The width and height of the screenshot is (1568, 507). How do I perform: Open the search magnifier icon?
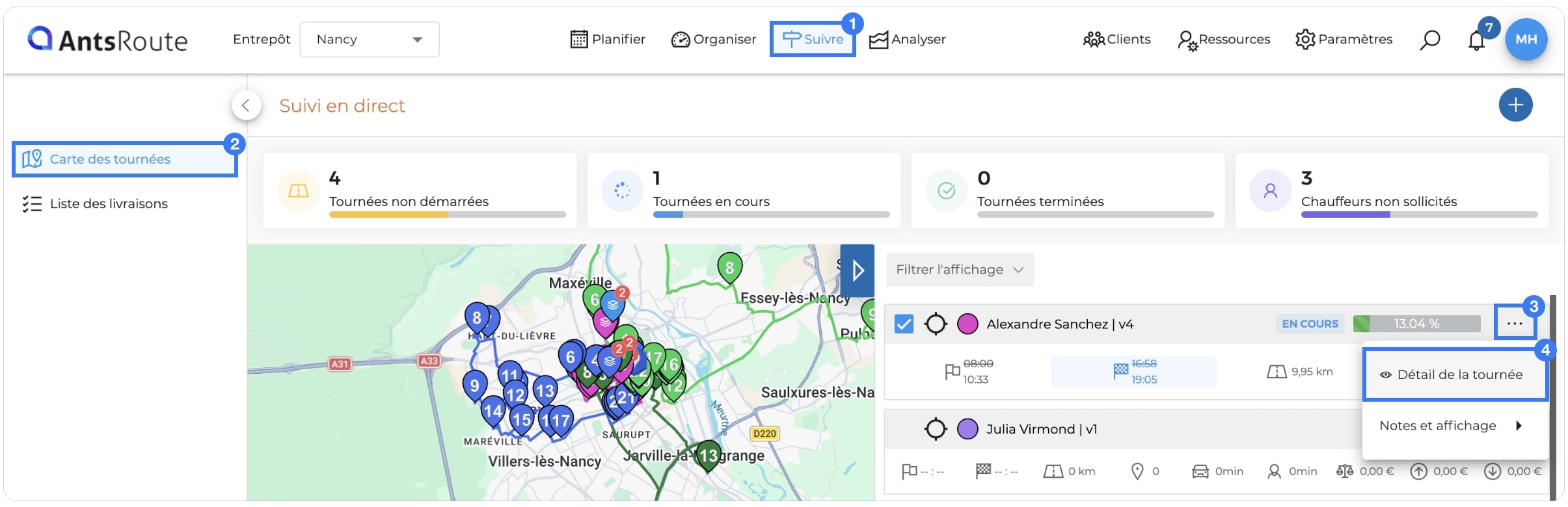tap(1429, 40)
